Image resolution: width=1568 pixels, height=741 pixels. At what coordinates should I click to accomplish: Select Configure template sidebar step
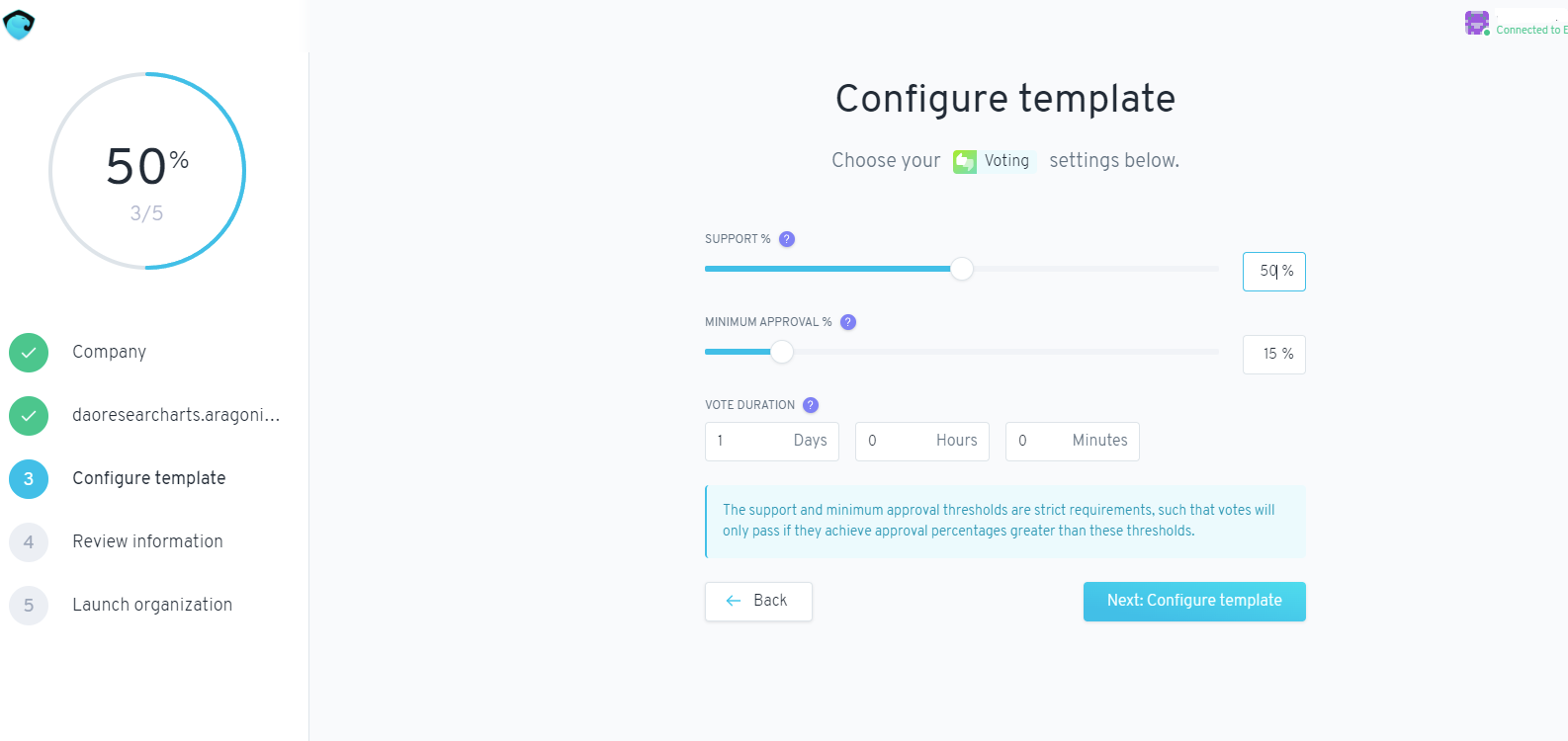pos(148,478)
